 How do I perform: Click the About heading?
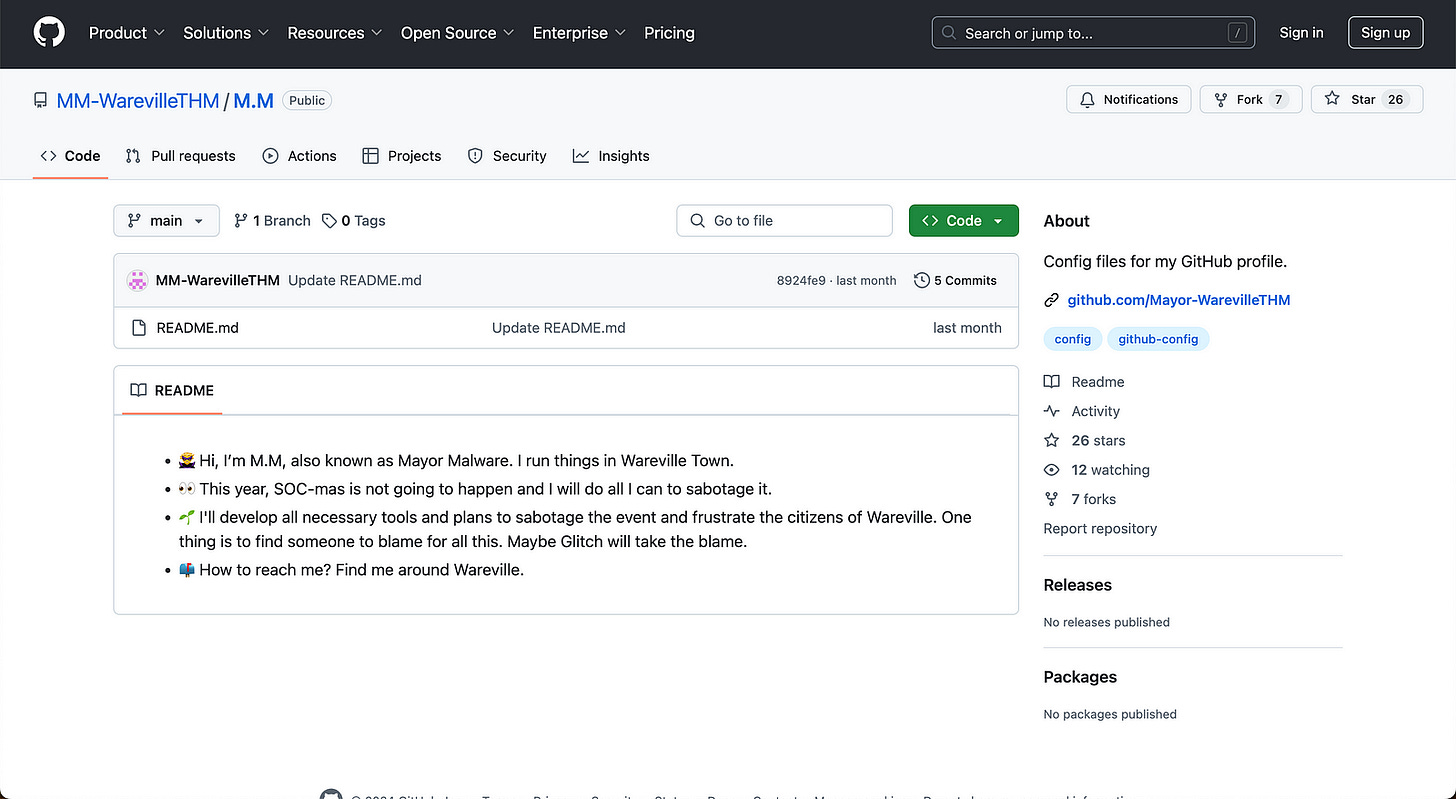pos(1067,221)
